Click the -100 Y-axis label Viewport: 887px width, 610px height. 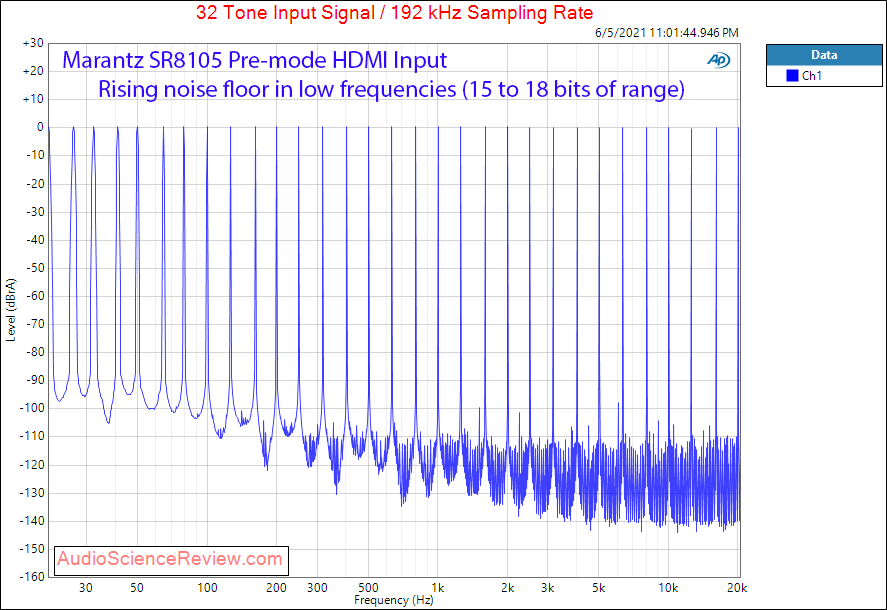32,408
